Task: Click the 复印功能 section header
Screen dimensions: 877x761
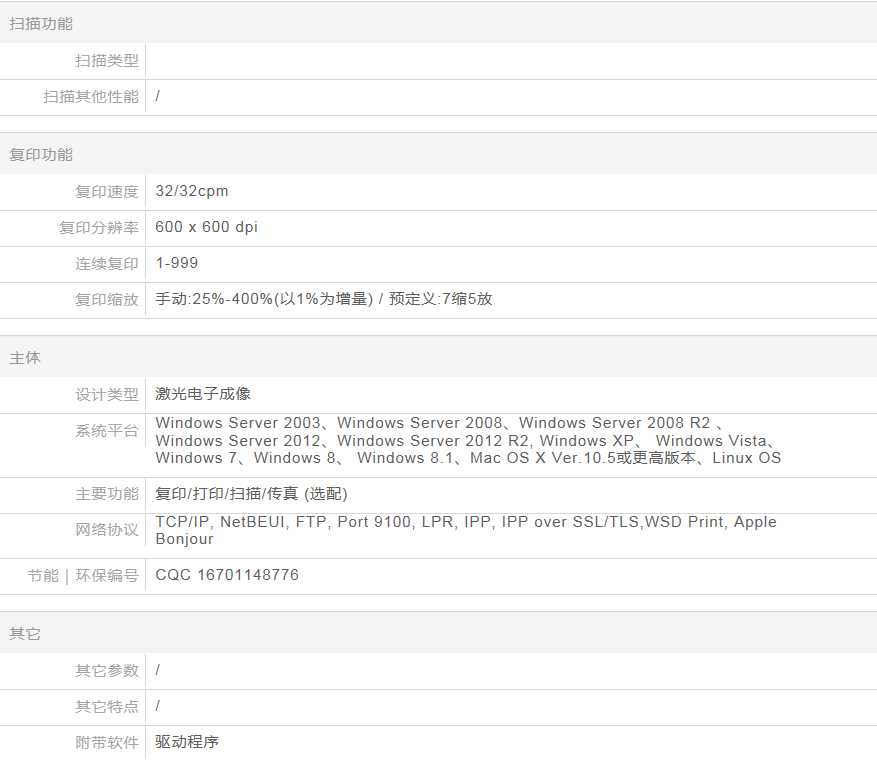Action: (x=41, y=155)
